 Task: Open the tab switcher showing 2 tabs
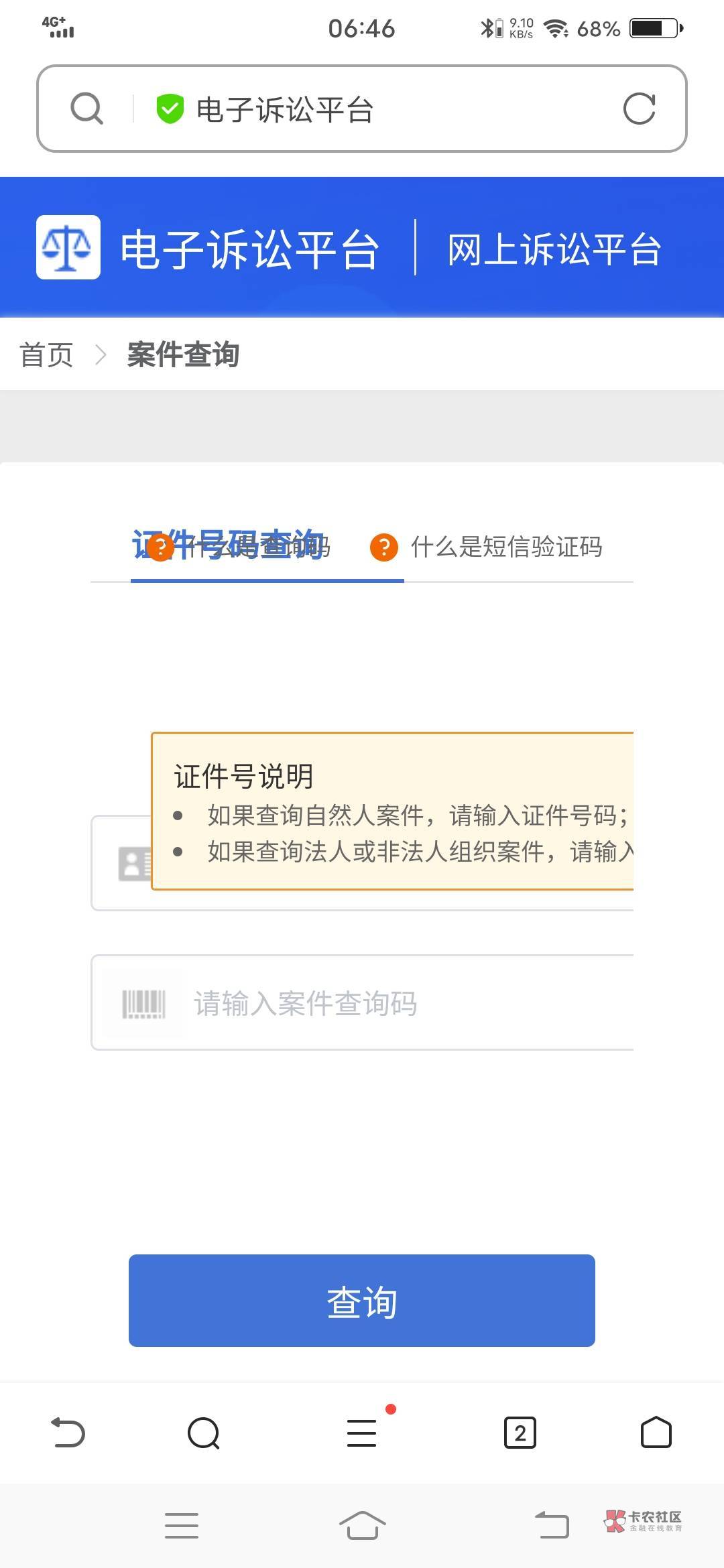click(x=520, y=1433)
